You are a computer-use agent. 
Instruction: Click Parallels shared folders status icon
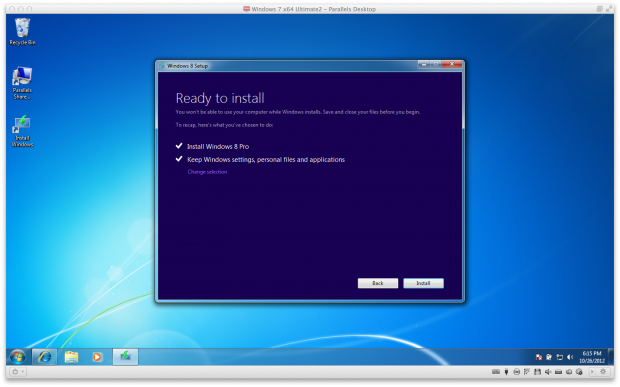click(569, 372)
